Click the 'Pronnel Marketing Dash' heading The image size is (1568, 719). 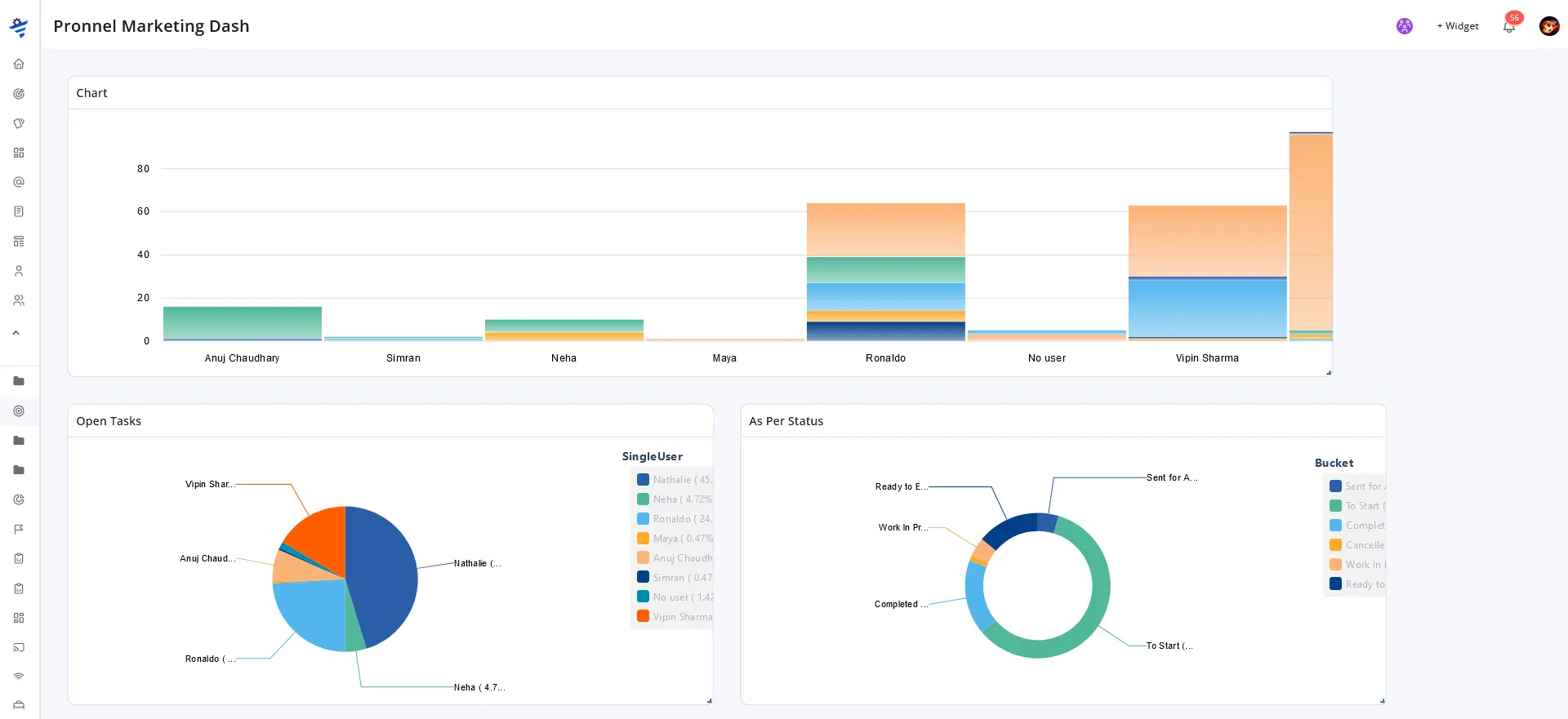151,26
